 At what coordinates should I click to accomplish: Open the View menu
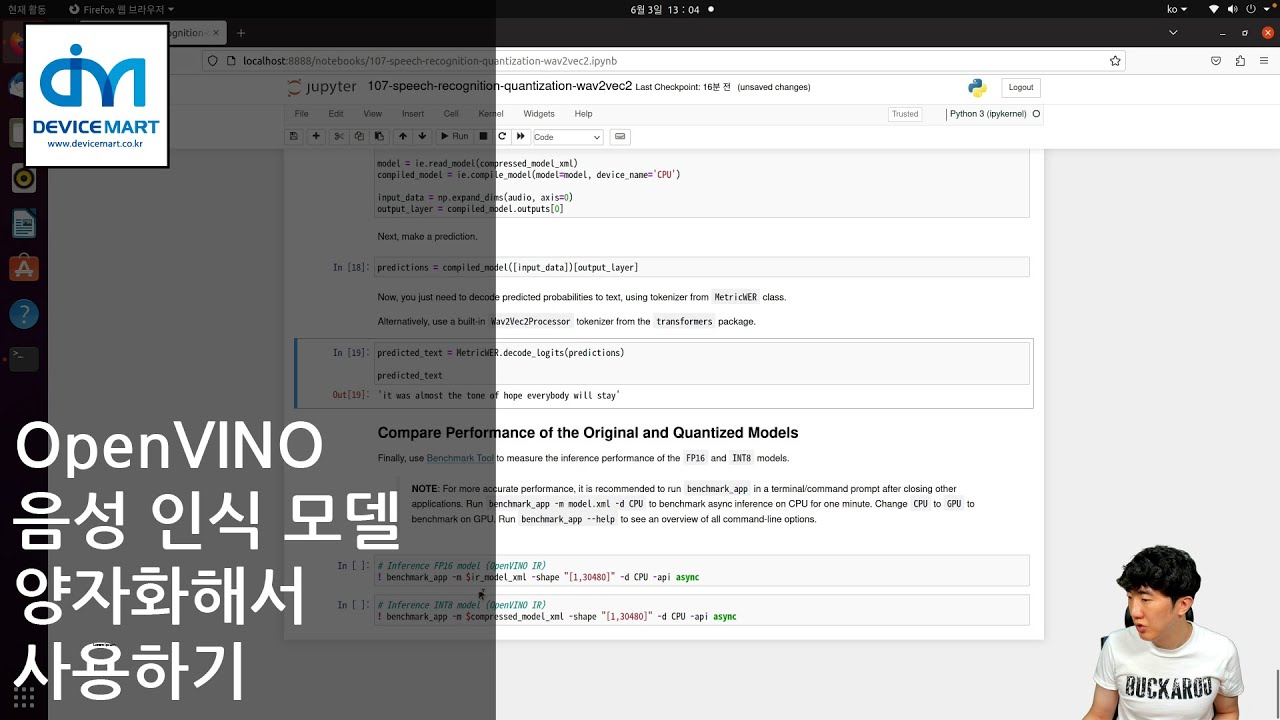(372, 114)
